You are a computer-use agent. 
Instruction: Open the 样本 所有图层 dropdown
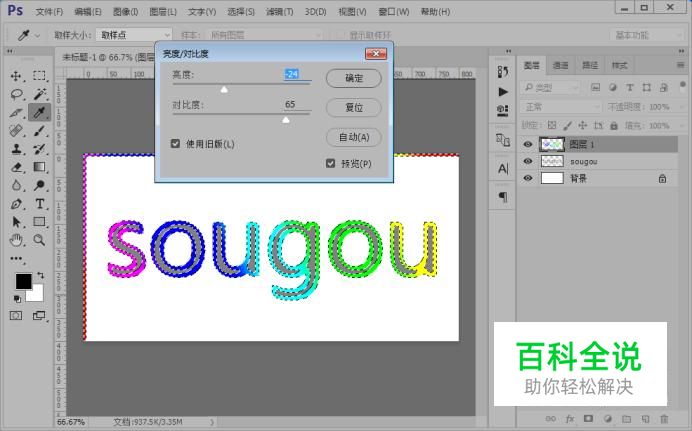point(263,35)
